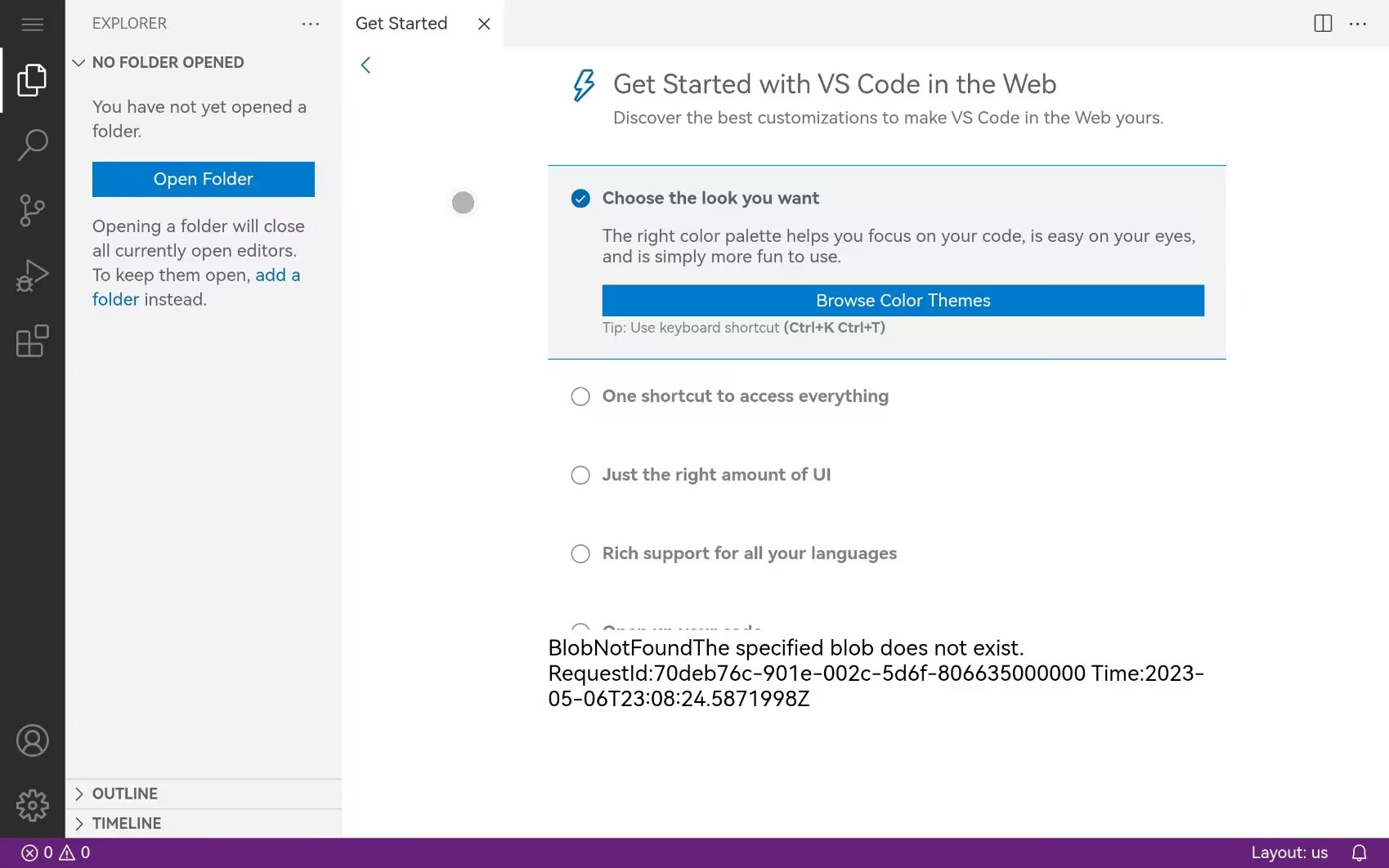This screenshot has height=868, width=1389.
Task: Close the Get Started tab
Action: tap(484, 24)
